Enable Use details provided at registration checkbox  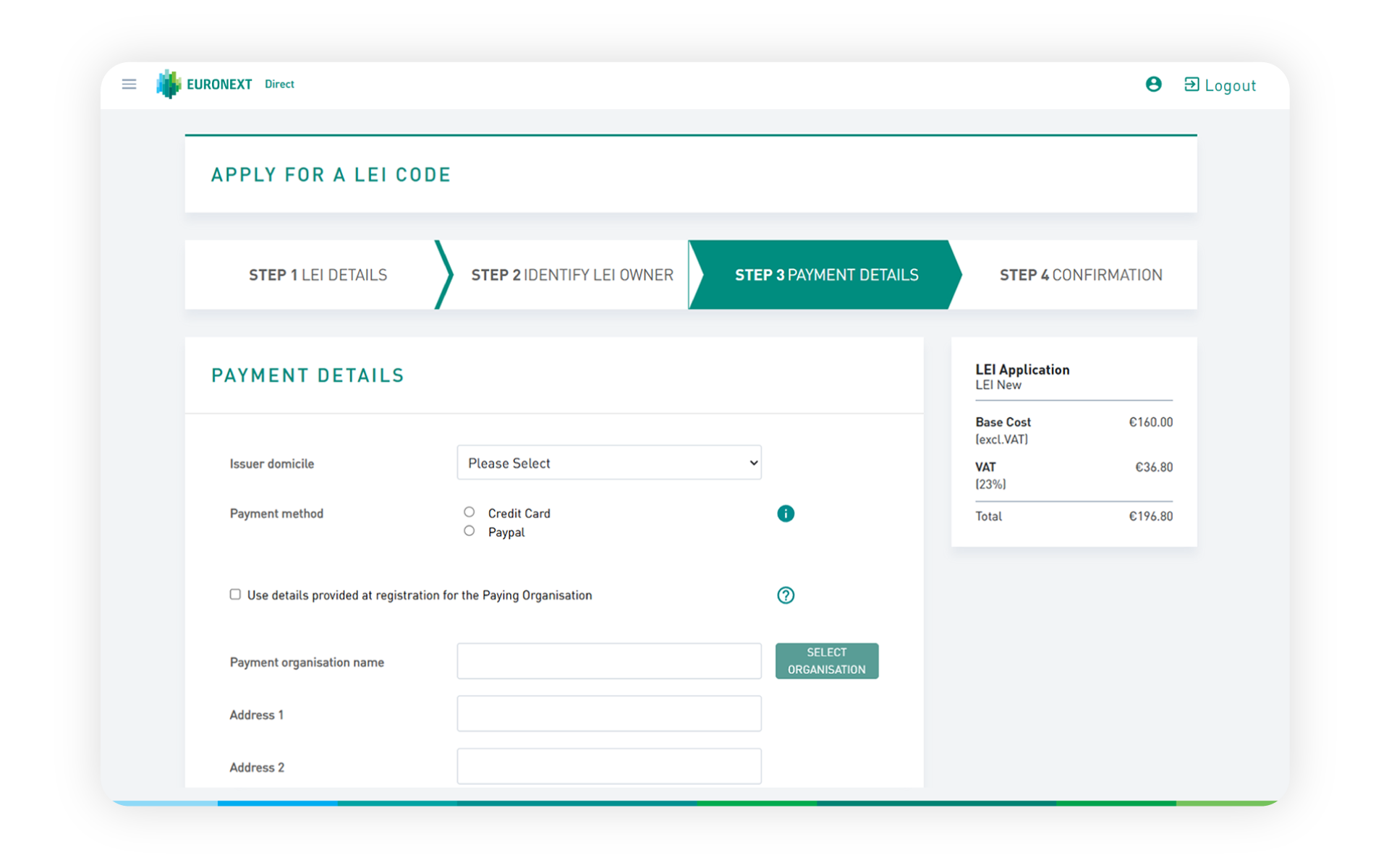234,594
